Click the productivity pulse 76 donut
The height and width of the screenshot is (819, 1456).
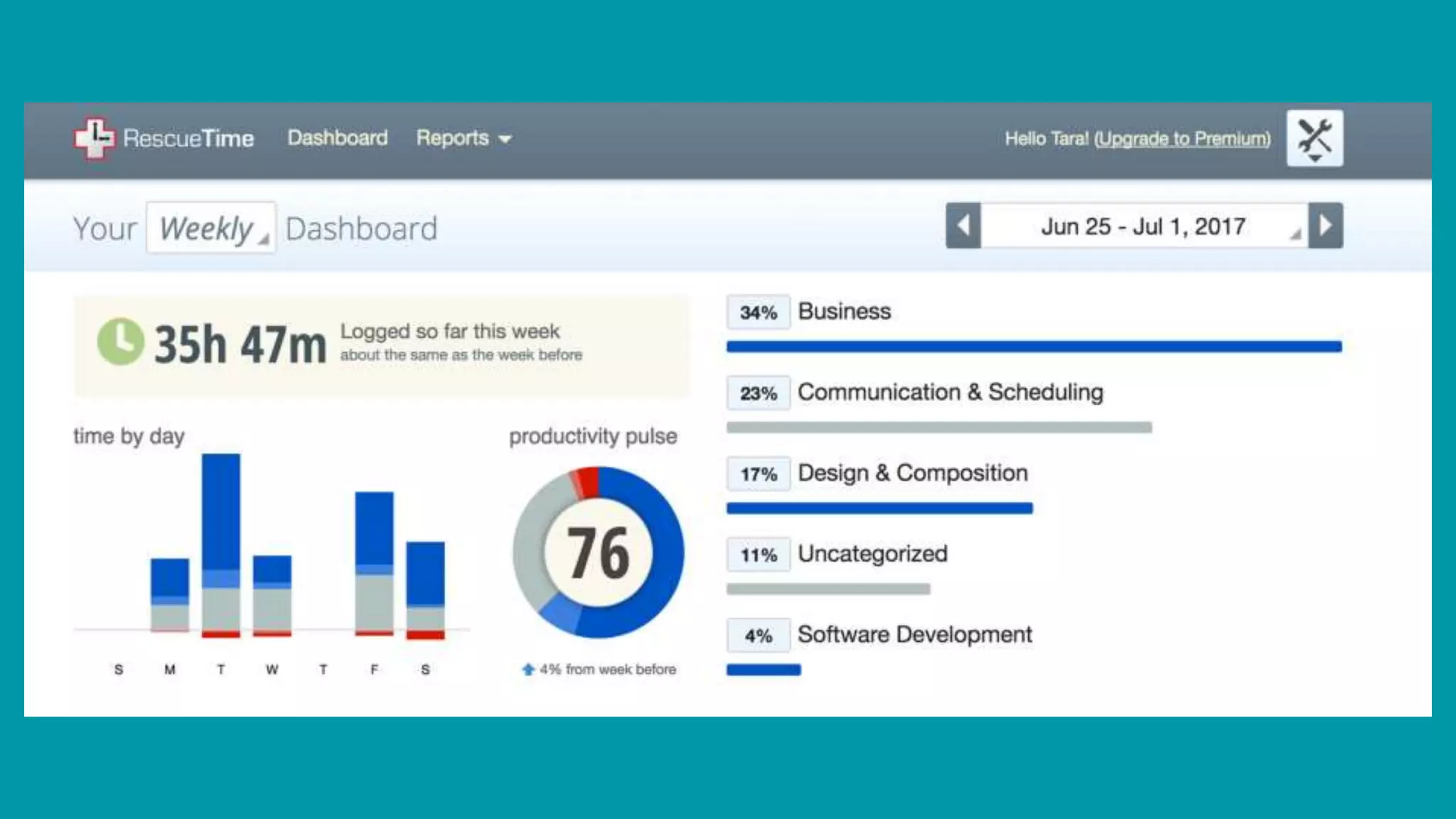(598, 552)
